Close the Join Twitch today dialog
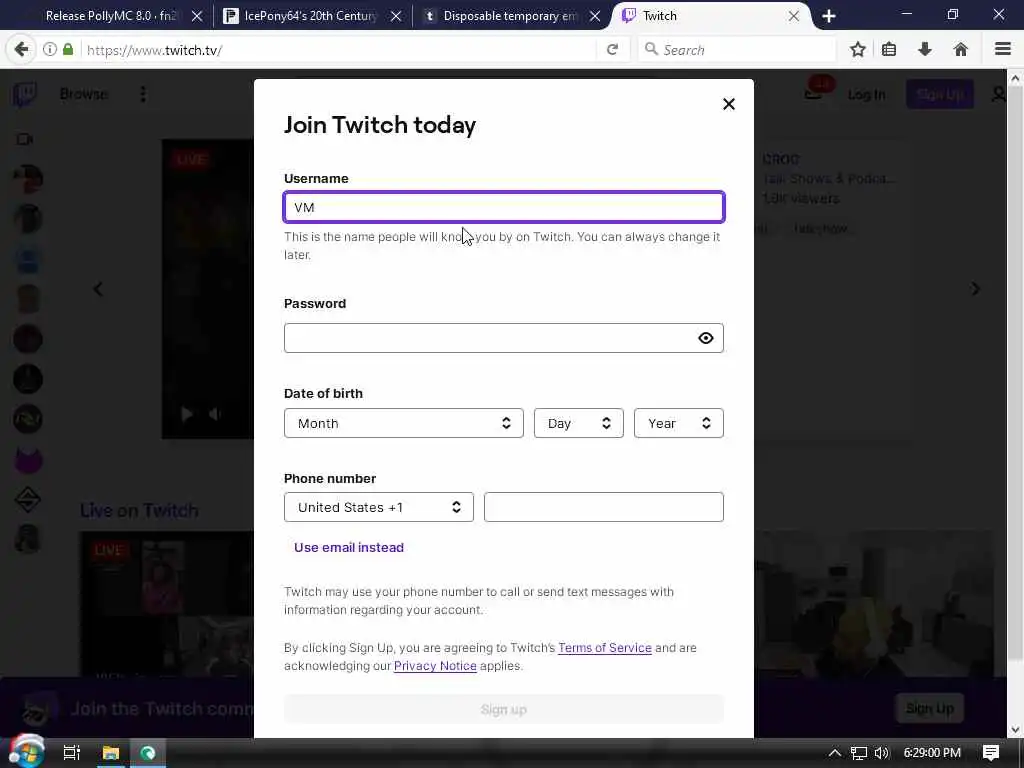This screenshot has height=768, width=1024. pyautogui.click(x=729, y=104)
